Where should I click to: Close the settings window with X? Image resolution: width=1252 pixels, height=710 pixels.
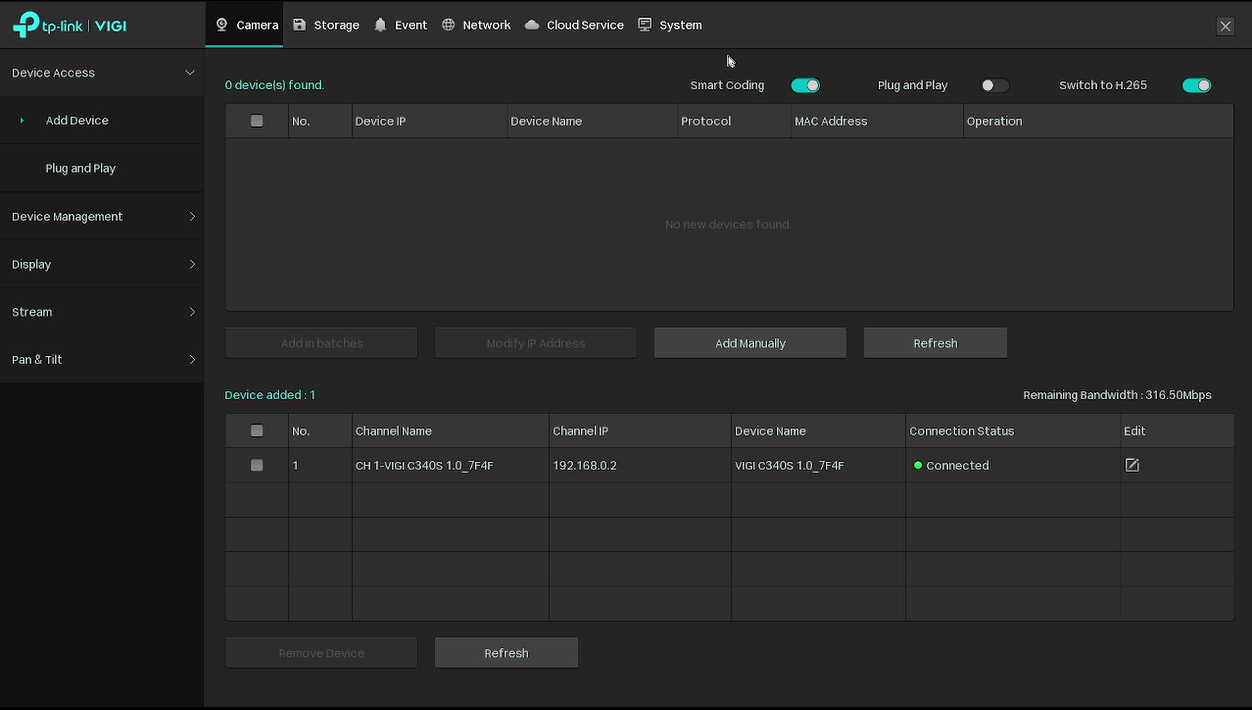(x=1225, y=26)
